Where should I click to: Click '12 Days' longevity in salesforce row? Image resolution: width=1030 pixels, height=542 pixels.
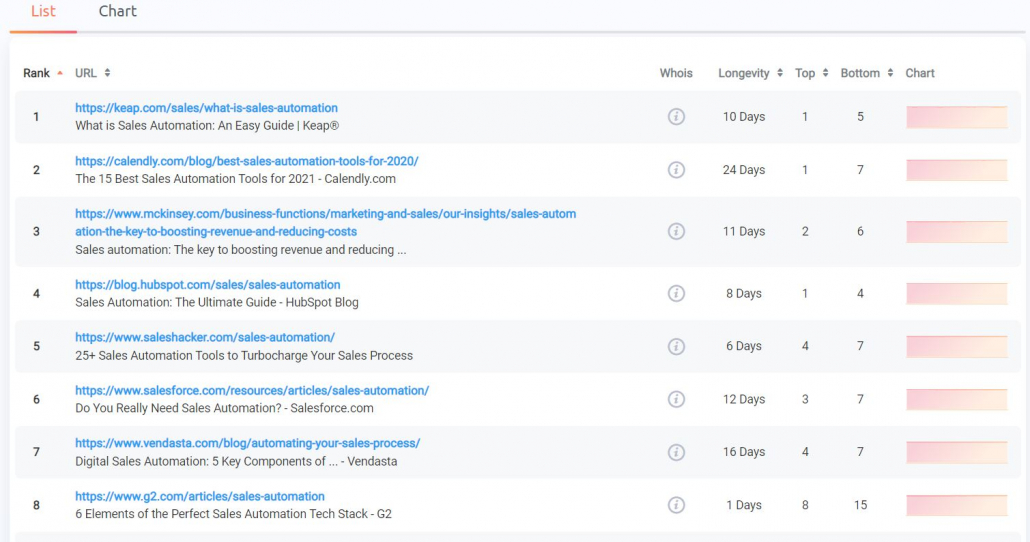744,399
